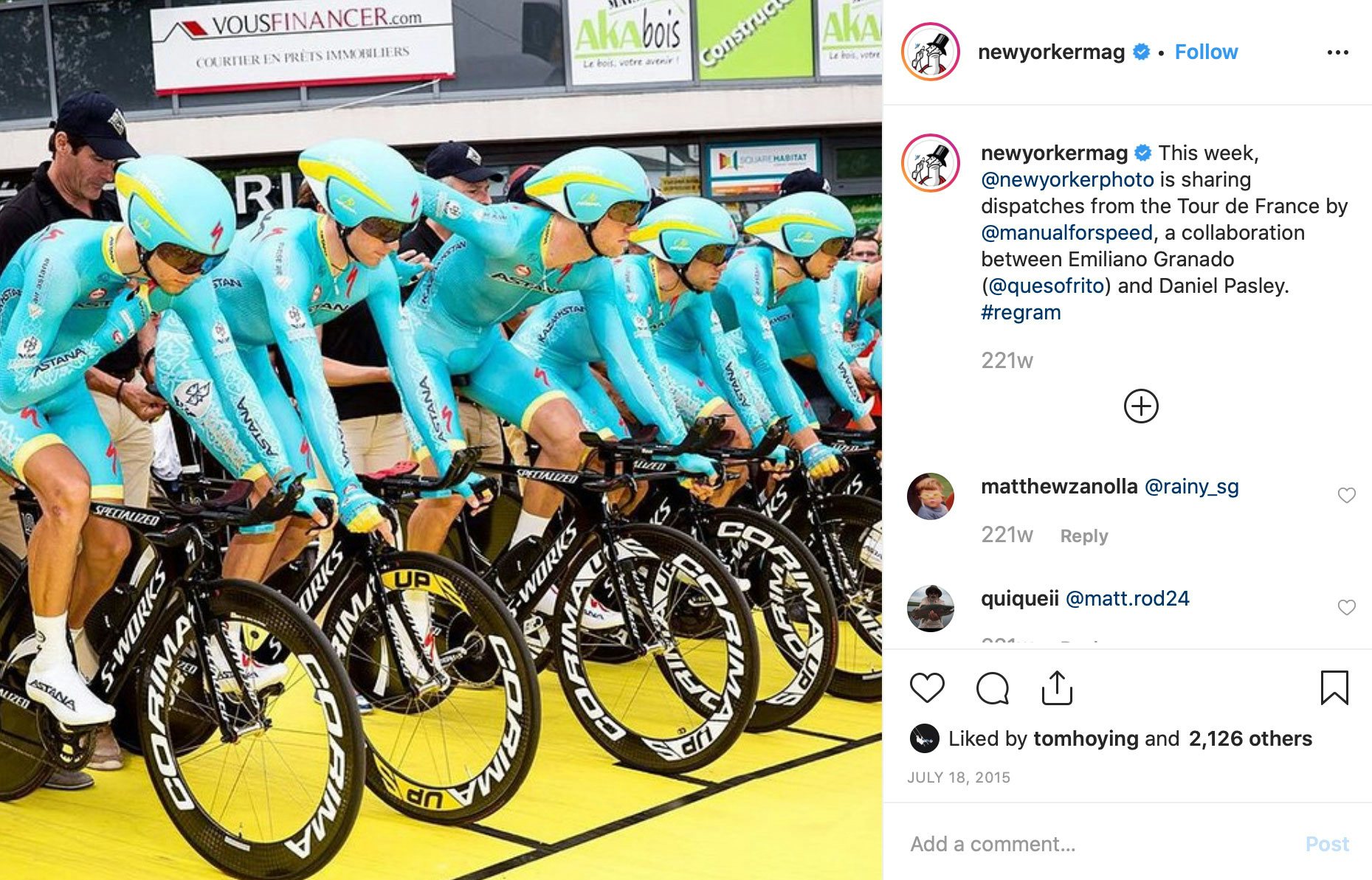View the 2,126 others who liked
Screen dimensions: 1372x880
(1250, 738)
